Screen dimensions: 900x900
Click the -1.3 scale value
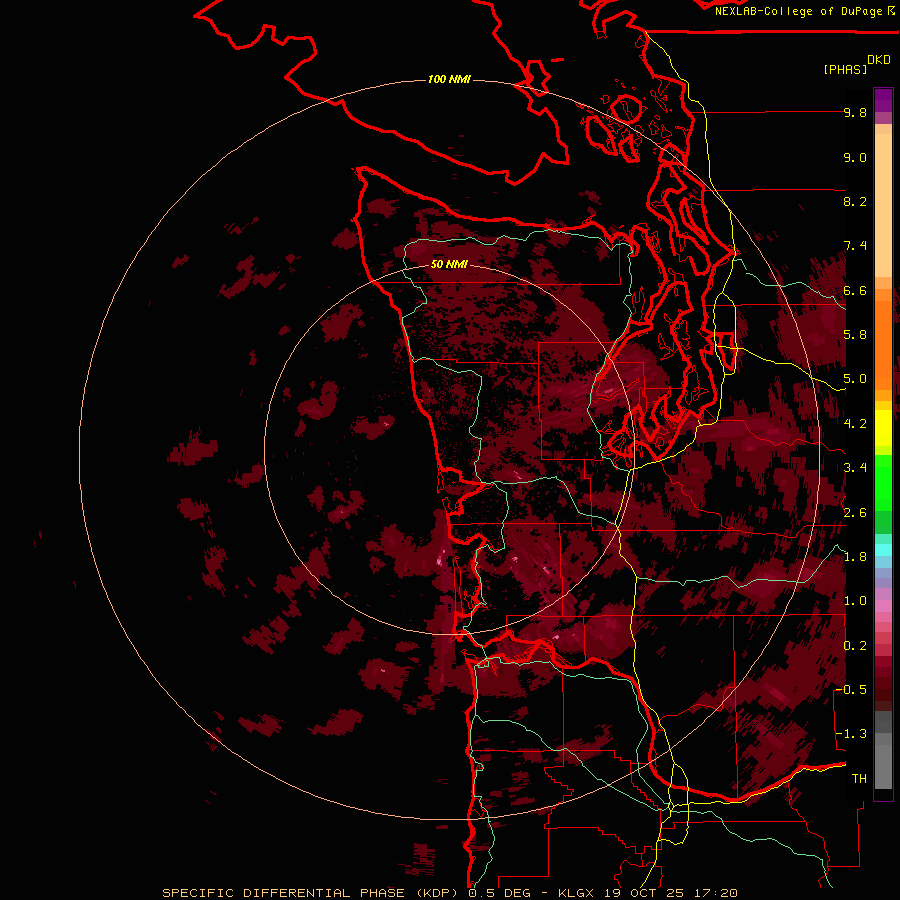point(851,734)
